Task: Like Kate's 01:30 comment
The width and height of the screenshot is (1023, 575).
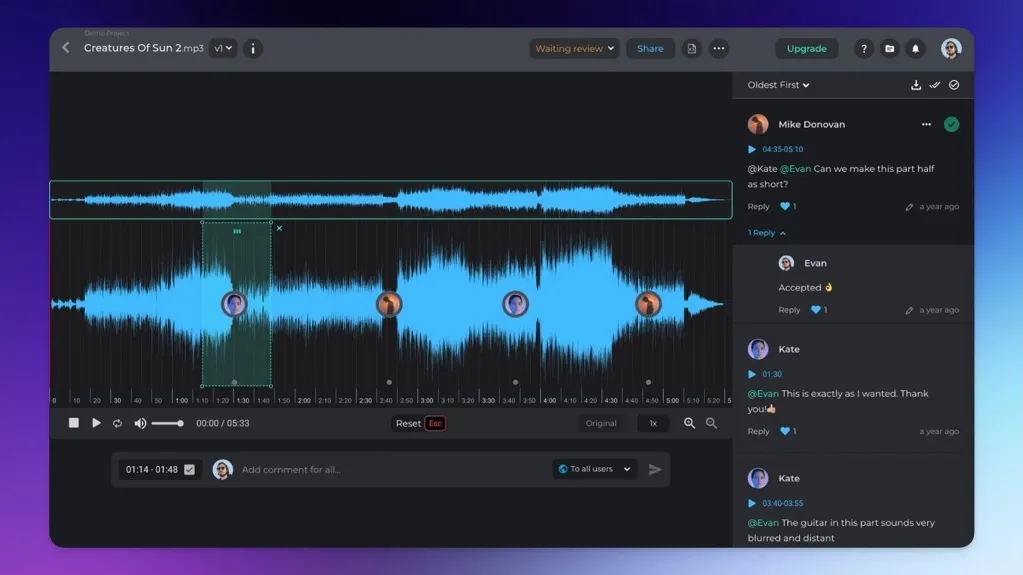Action: coord(785,431)
